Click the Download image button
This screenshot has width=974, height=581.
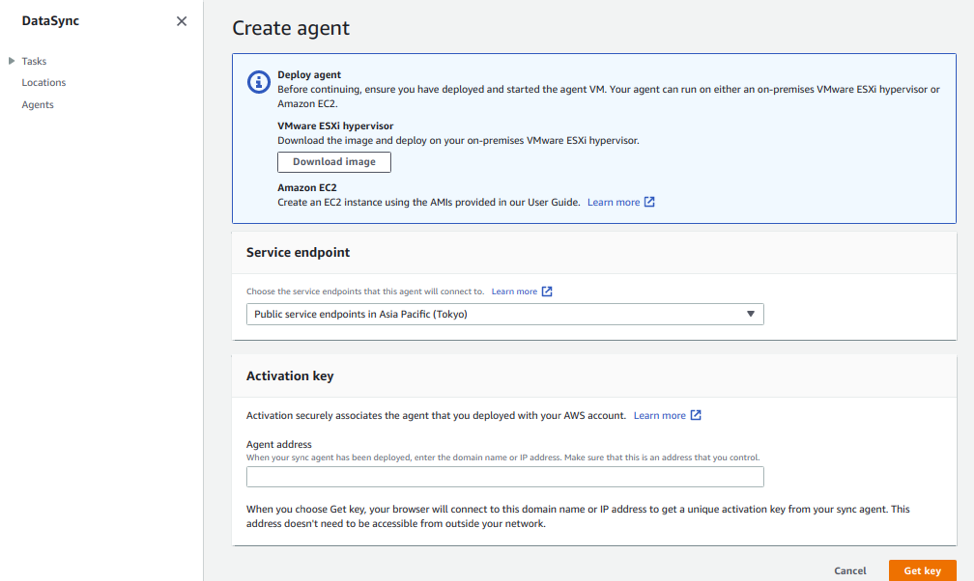tap(334, 162)
